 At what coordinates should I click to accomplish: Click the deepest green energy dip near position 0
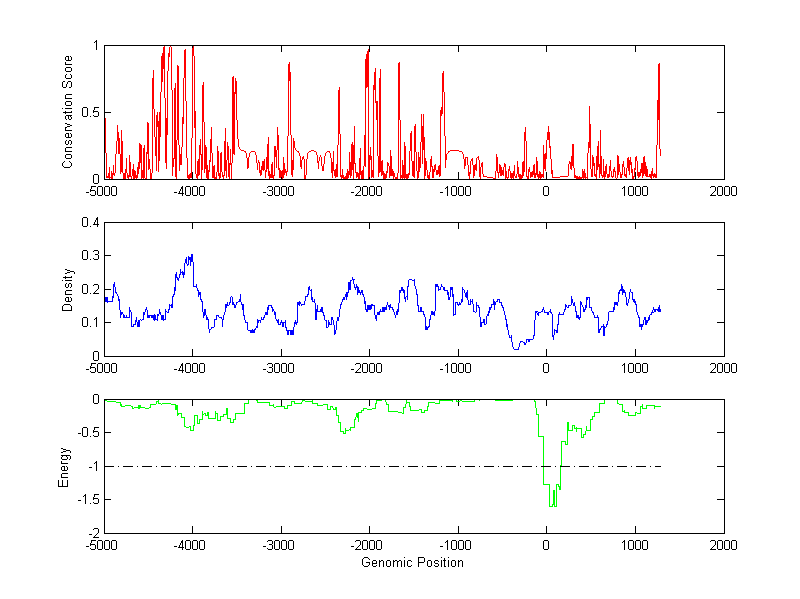[x=553, y=505]
